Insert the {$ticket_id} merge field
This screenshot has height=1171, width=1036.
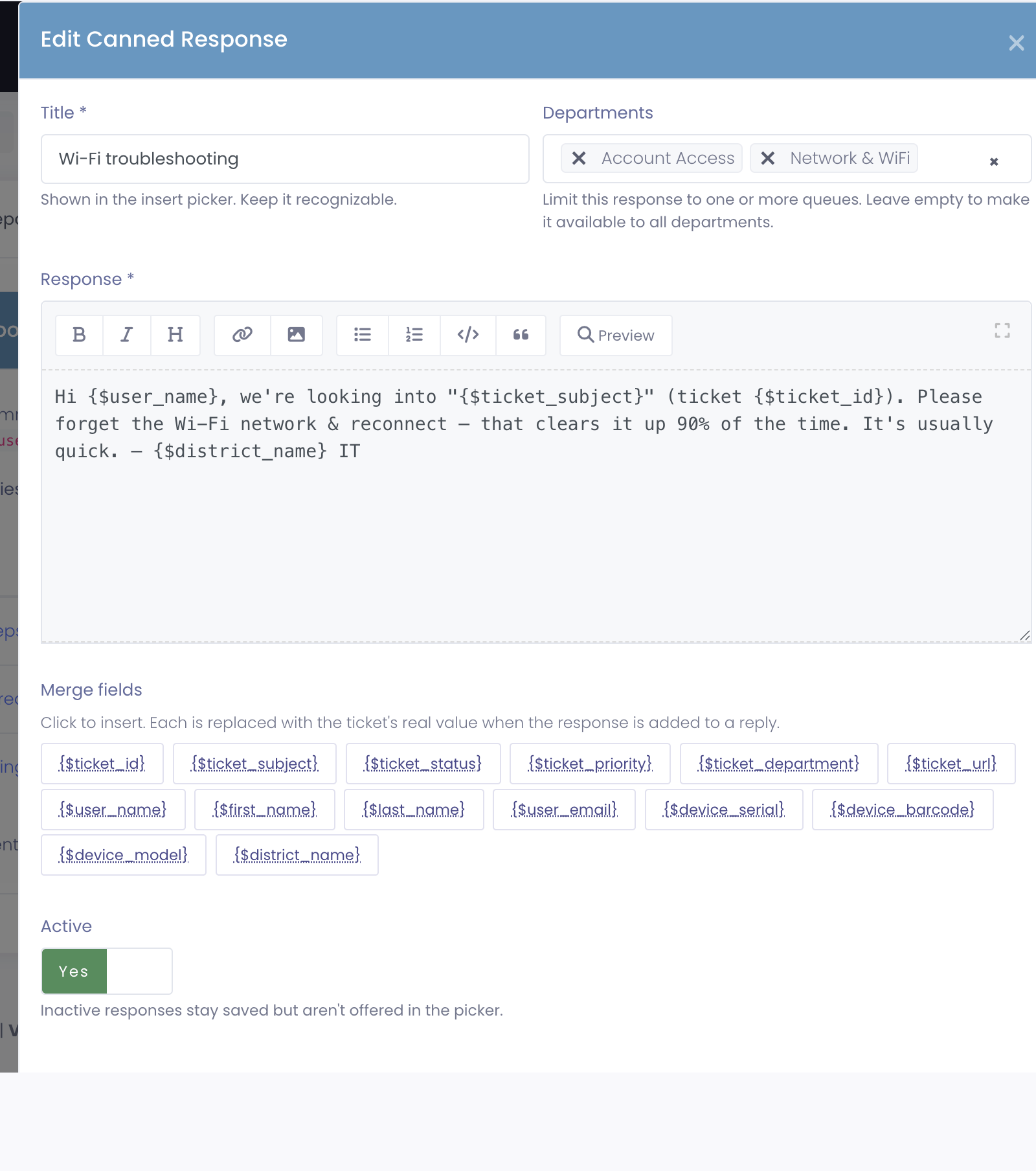tap(102, 764)
